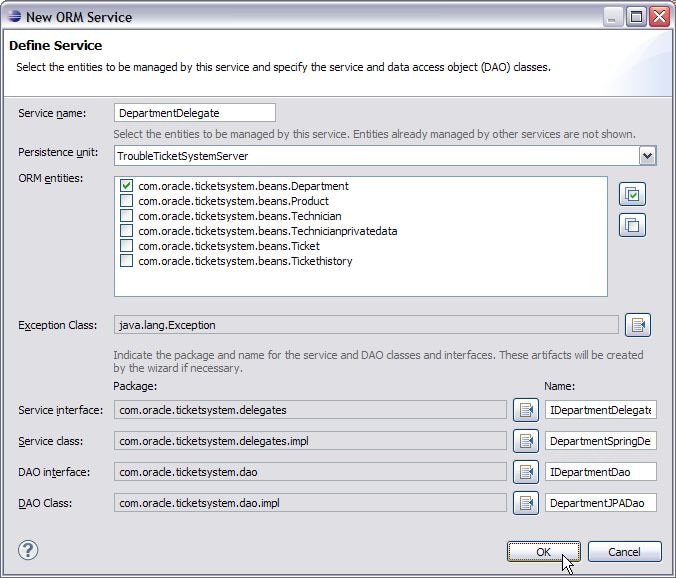
Task: Open the dialog help icon
Action: click(x=29, y=551)
